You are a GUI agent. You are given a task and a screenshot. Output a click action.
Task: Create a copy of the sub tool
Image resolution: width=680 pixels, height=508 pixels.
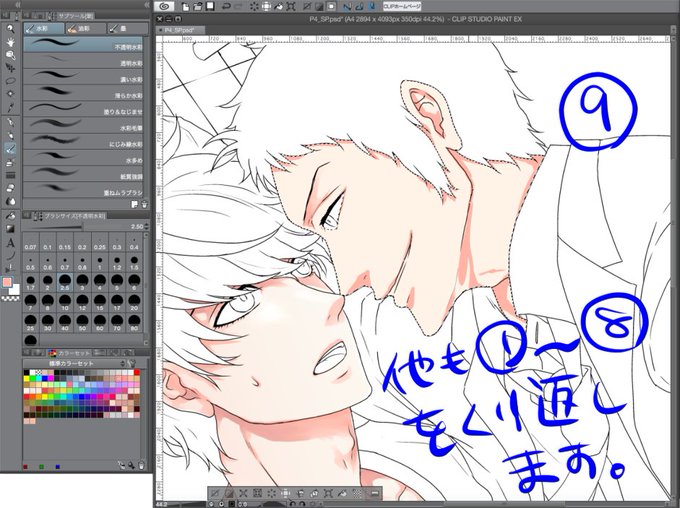pos(135,204)
